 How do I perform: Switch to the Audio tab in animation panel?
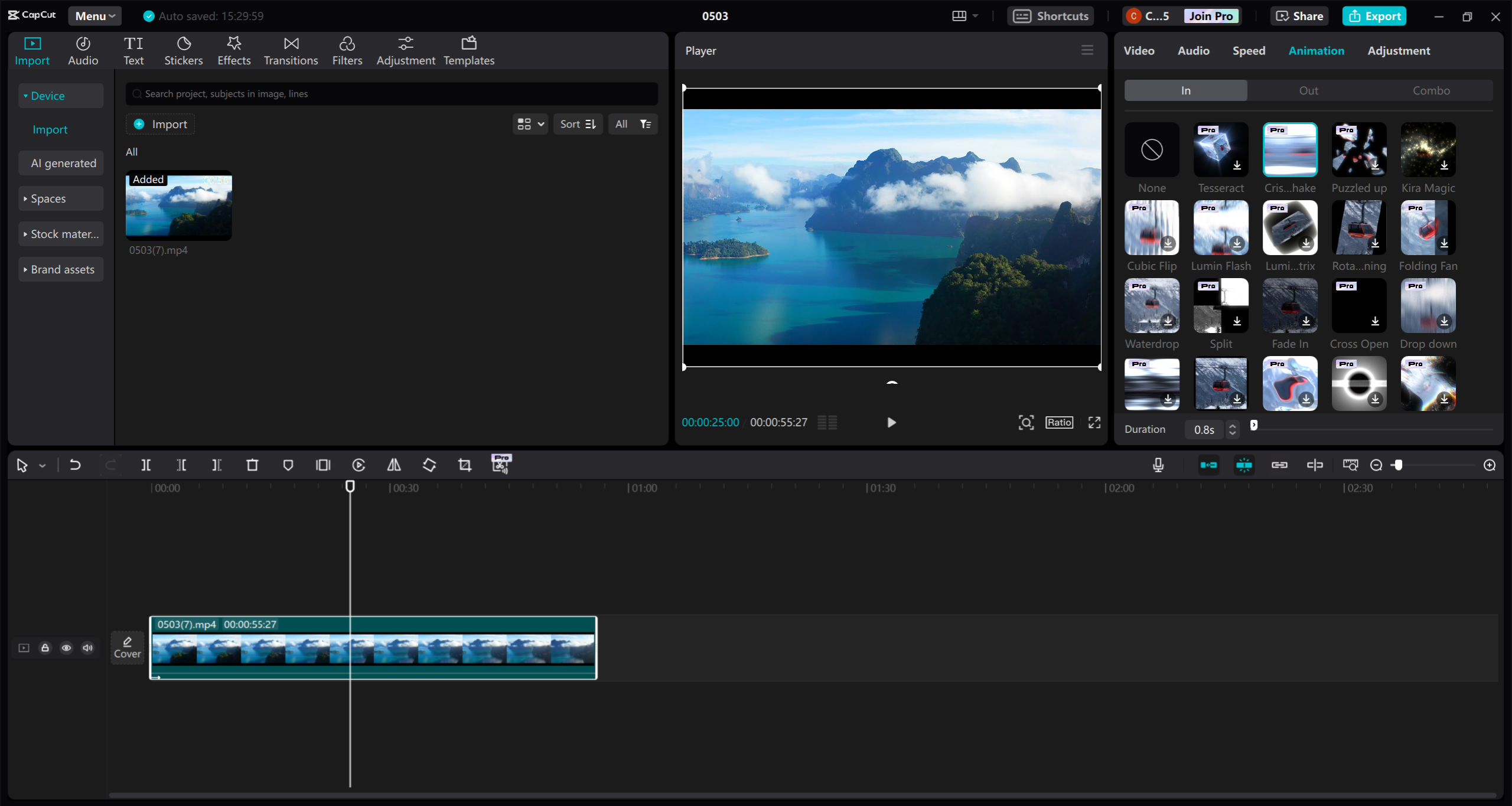click(1192, 51)
